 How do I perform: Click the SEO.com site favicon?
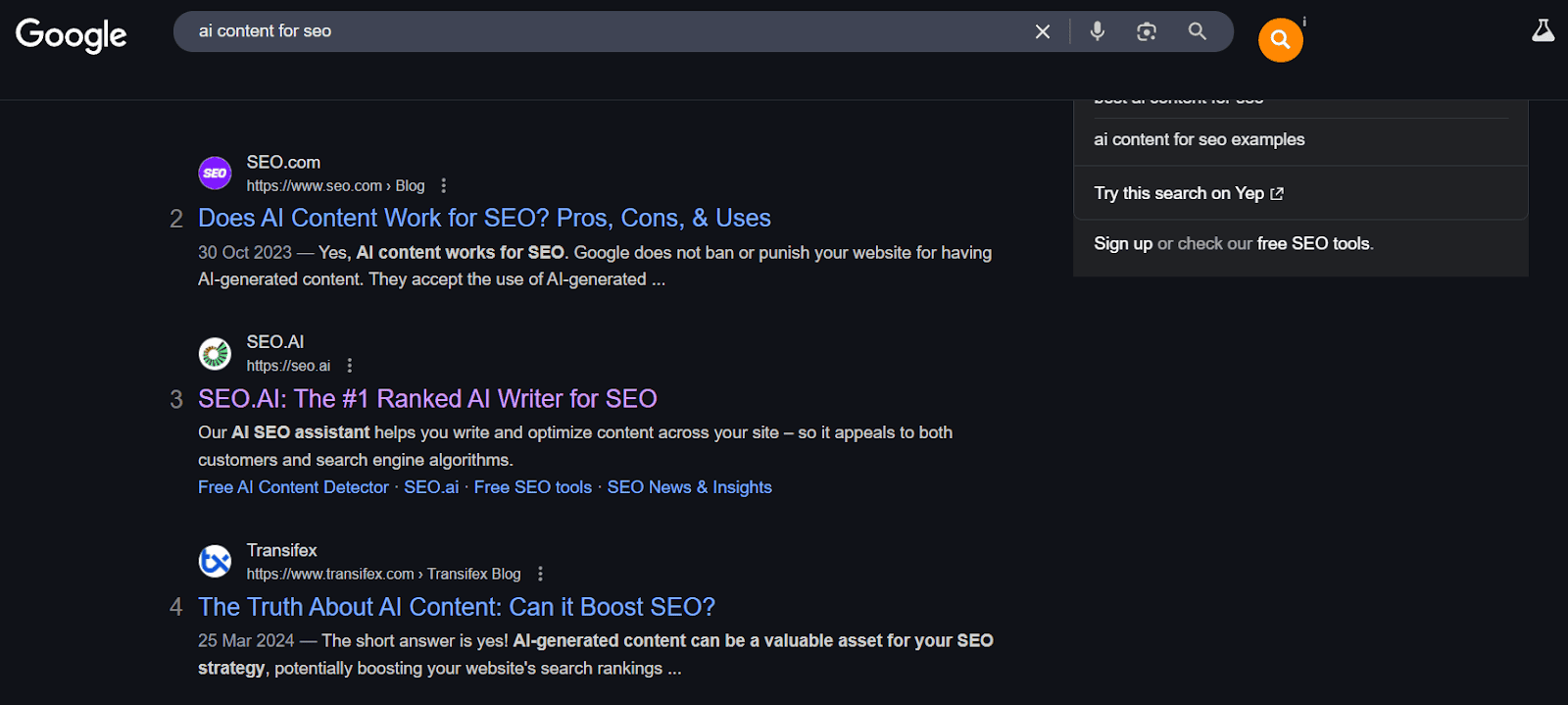click(x=215, y=174)
